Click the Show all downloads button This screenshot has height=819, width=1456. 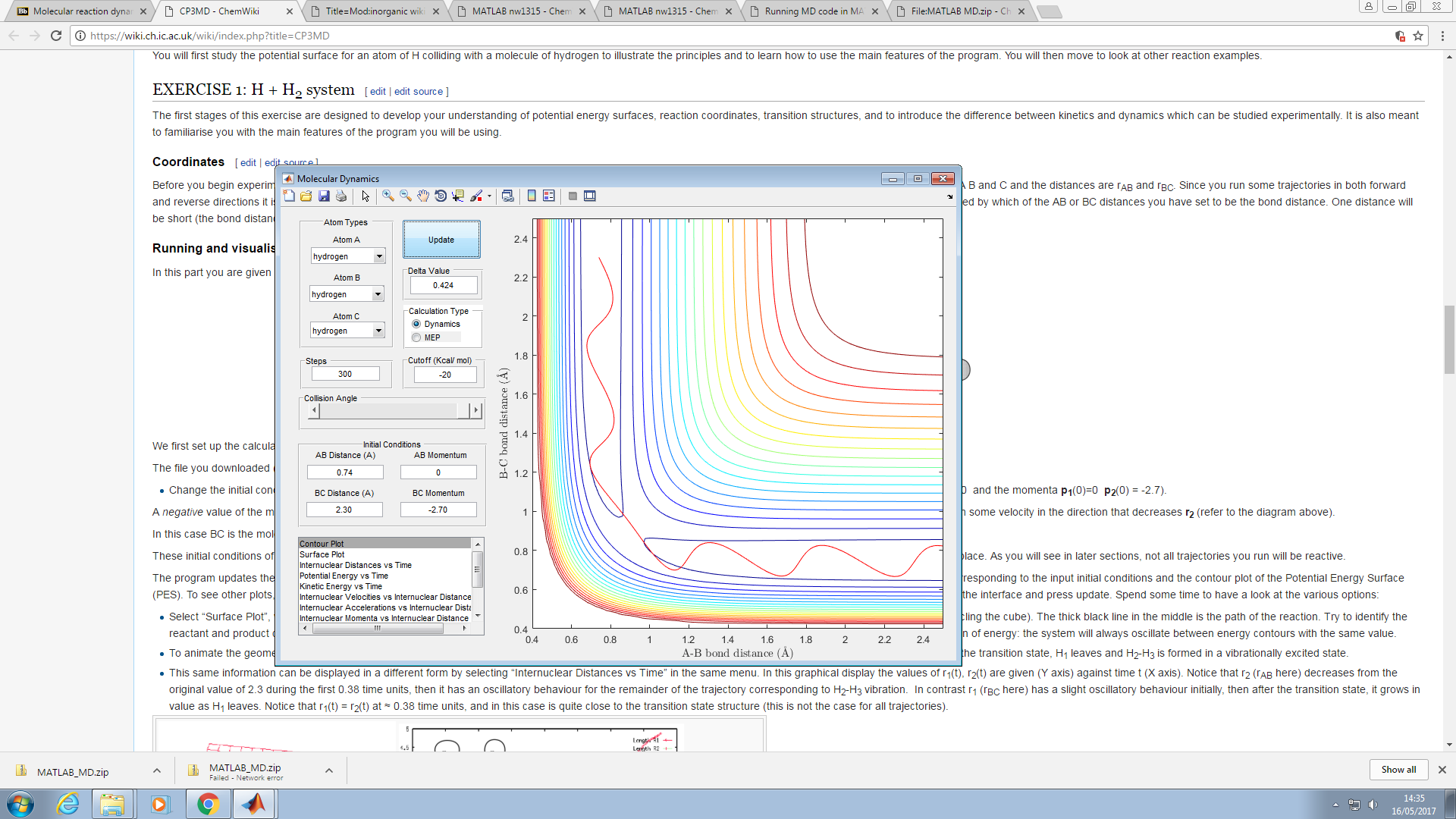(x=1398, y=769)
